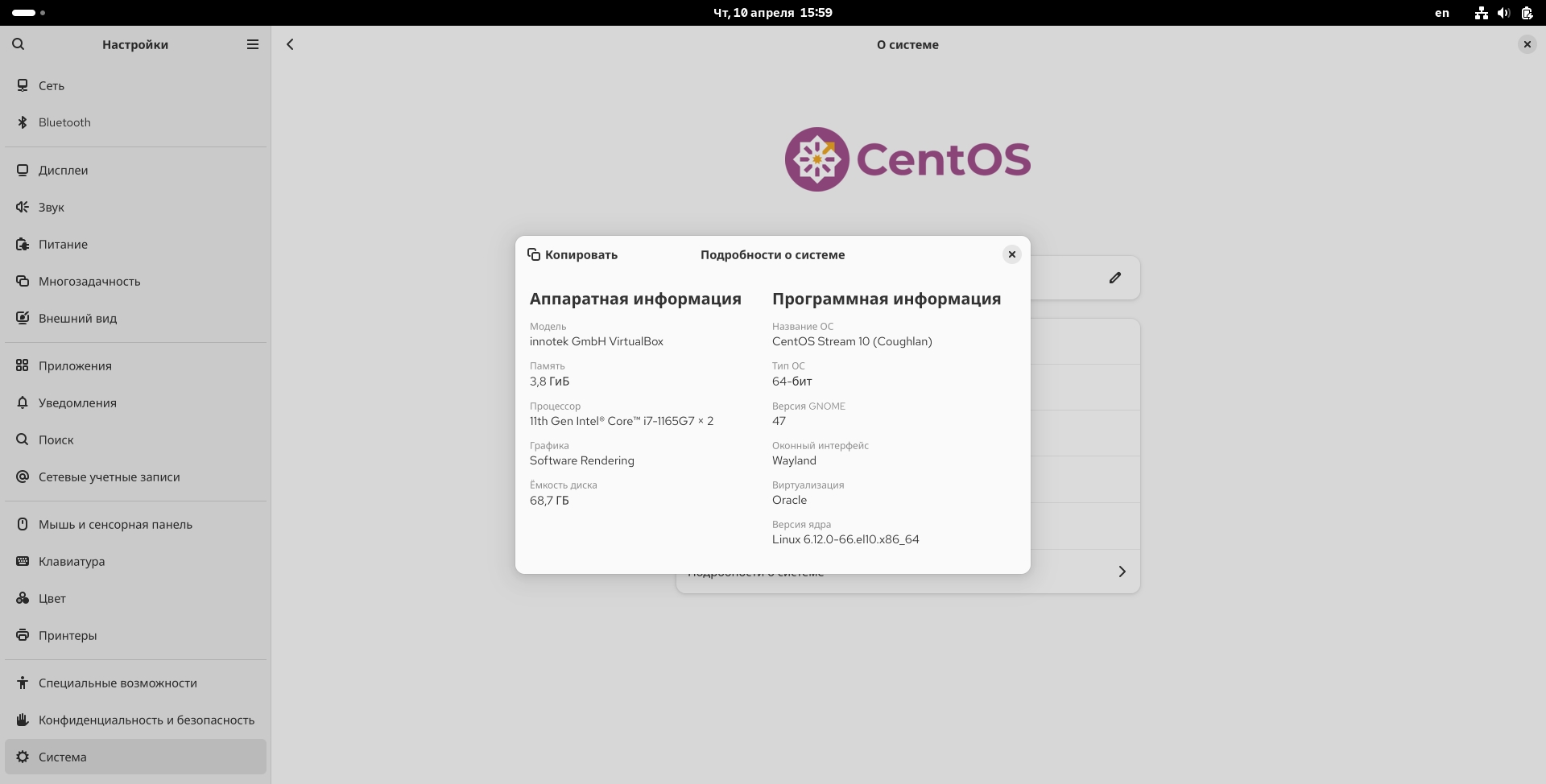This screenshot has width=1546, height=784.
Task: Click the 'Настройки' sidebar title
Action: click(x=135, y=45)
